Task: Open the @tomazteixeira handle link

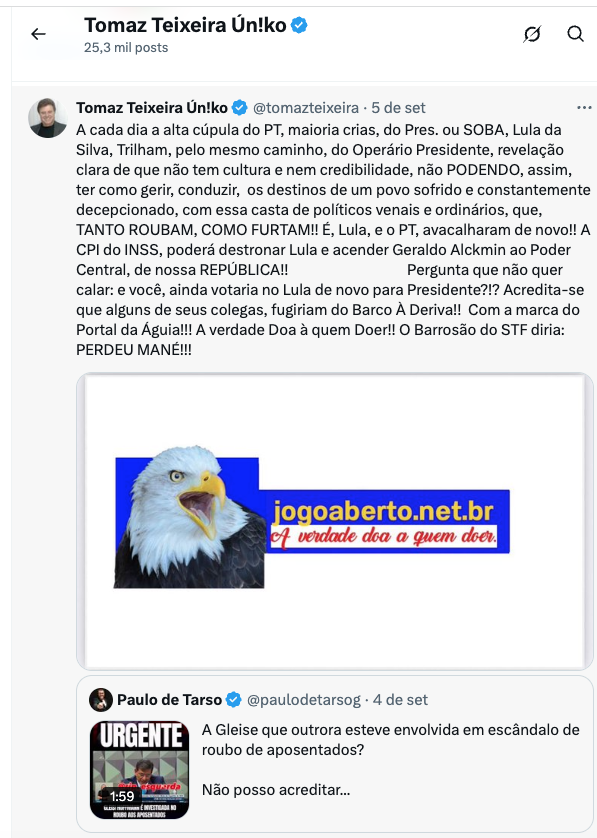Action: click(306, 108)
